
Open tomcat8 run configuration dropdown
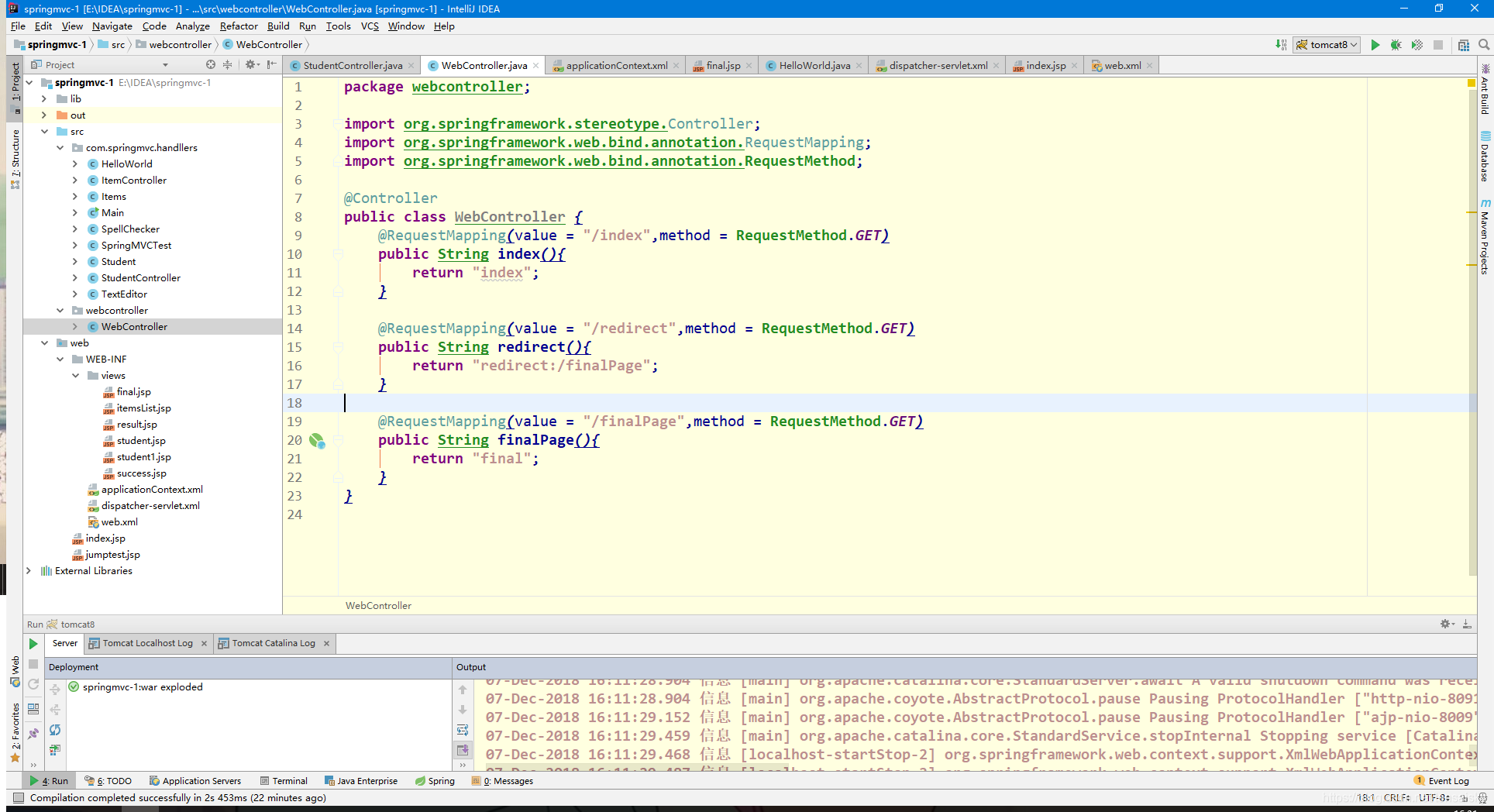coord(1327,45)
